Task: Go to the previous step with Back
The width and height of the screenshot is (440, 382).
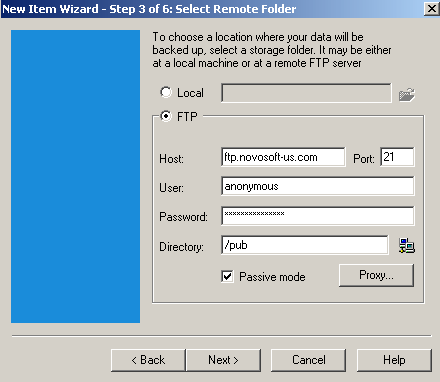Action: point(148,360)
